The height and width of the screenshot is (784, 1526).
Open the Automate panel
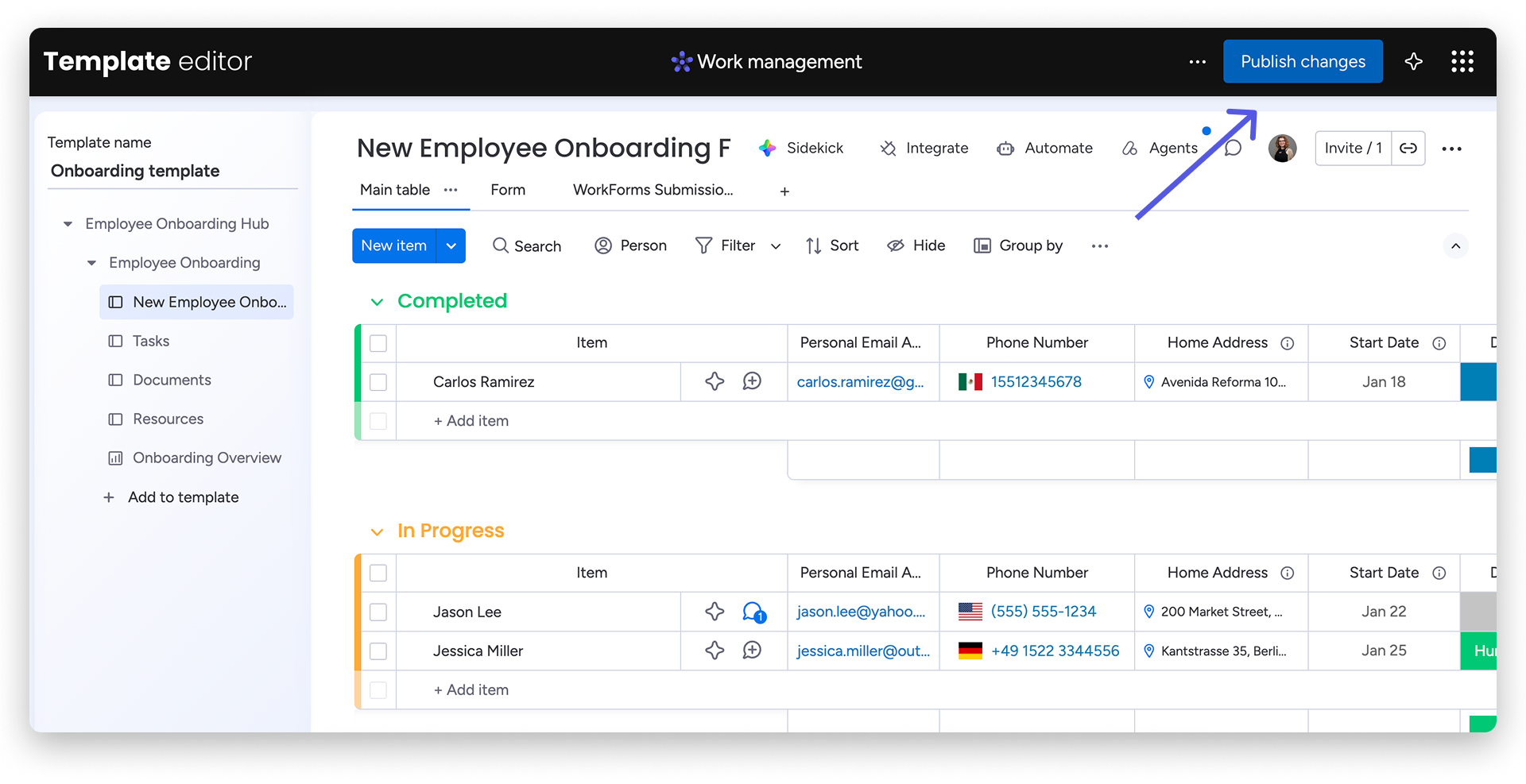1045,148
